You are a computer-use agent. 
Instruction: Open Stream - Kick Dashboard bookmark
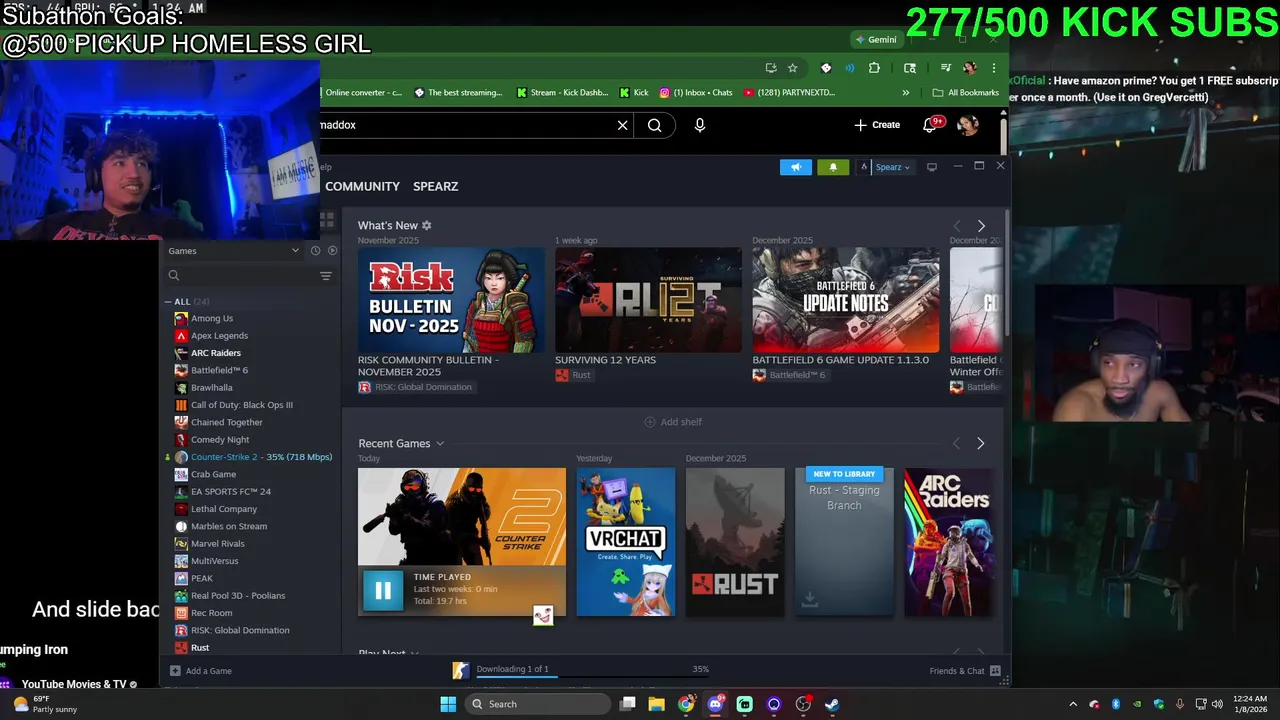(x=562, y=93)
